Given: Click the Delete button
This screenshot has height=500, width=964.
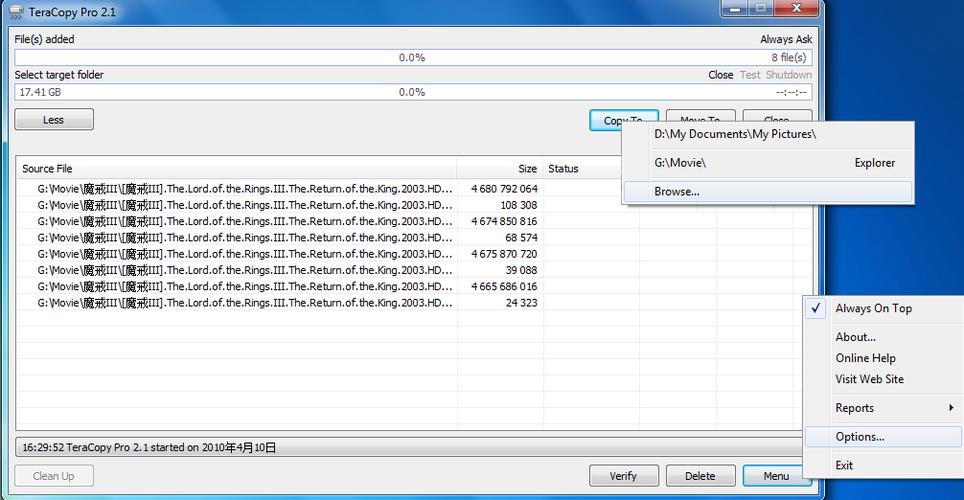Looking at the screenshot, I should click(700, 475).
